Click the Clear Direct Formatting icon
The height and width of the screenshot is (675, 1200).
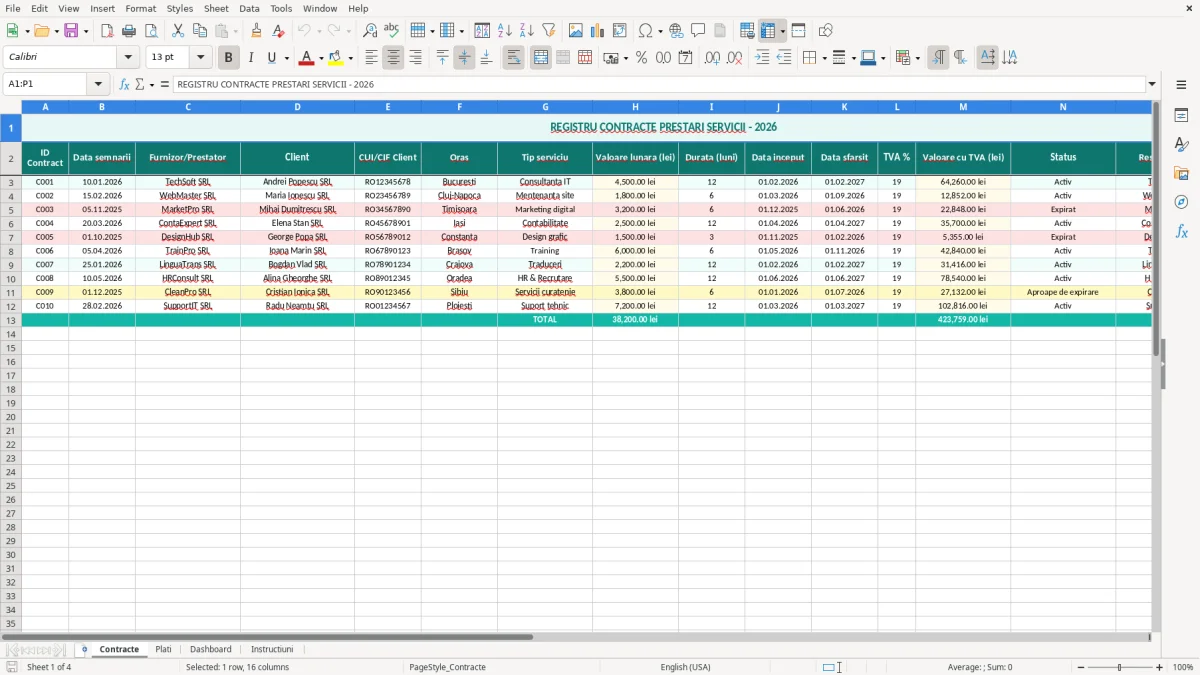[x=279, y=31]
